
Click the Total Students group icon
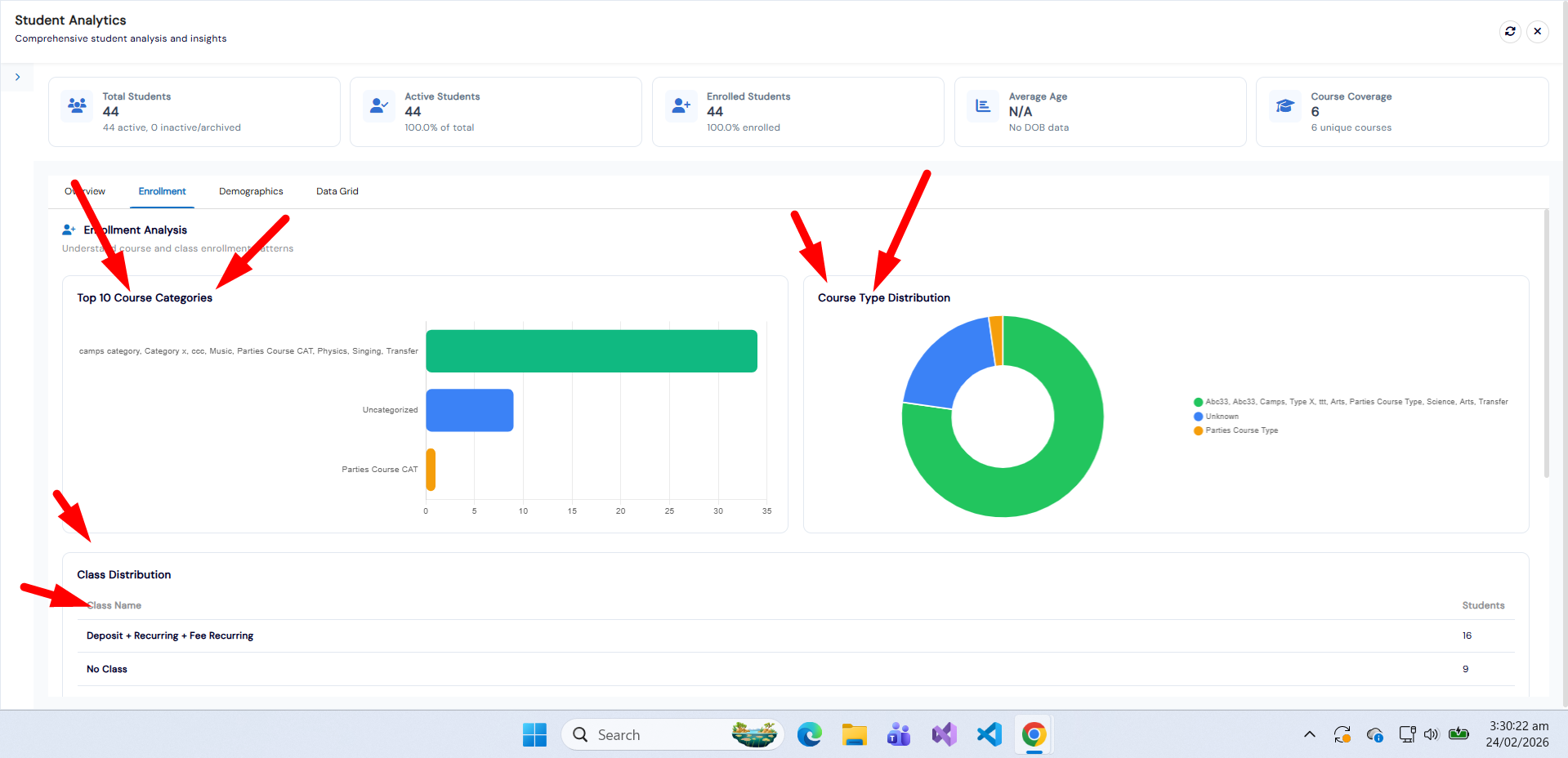tap(77, 105)
